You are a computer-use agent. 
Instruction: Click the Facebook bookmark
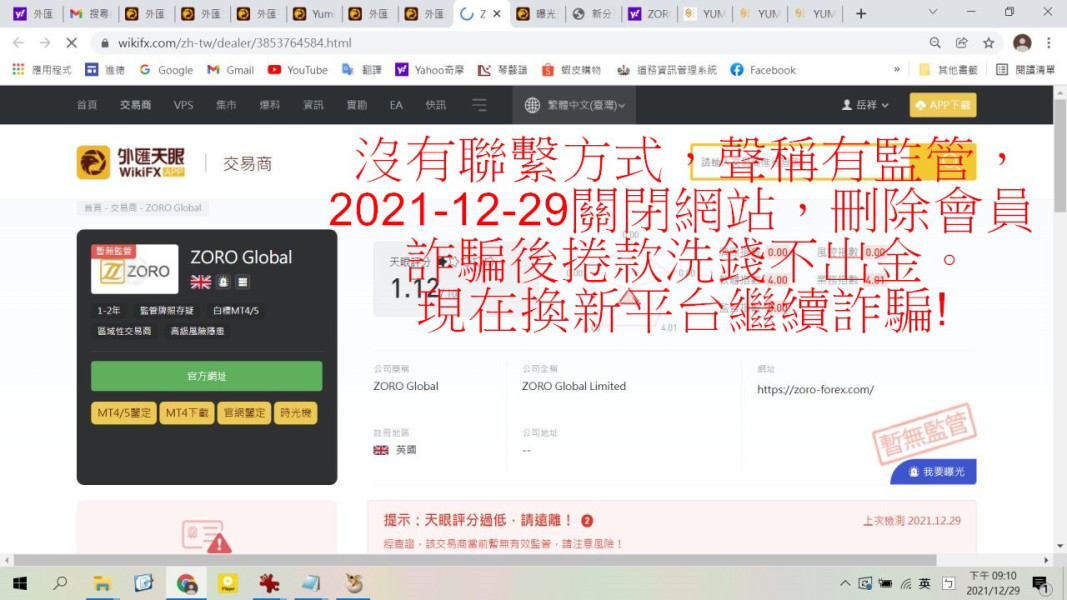[763, 69]
